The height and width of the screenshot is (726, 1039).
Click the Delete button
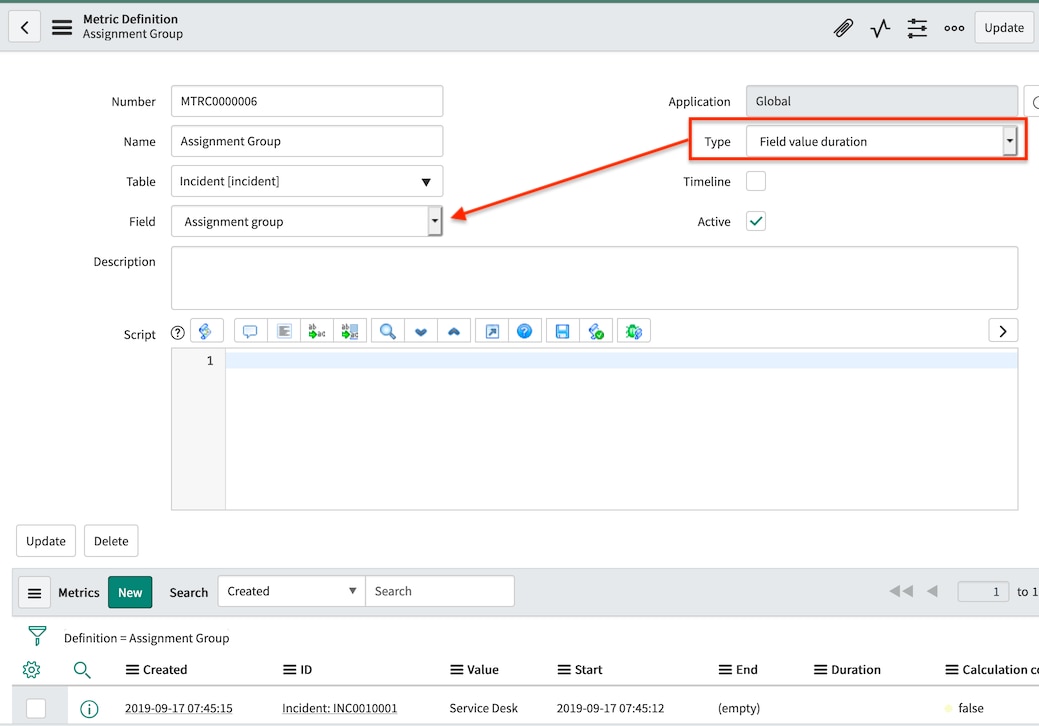click(111, 541)
